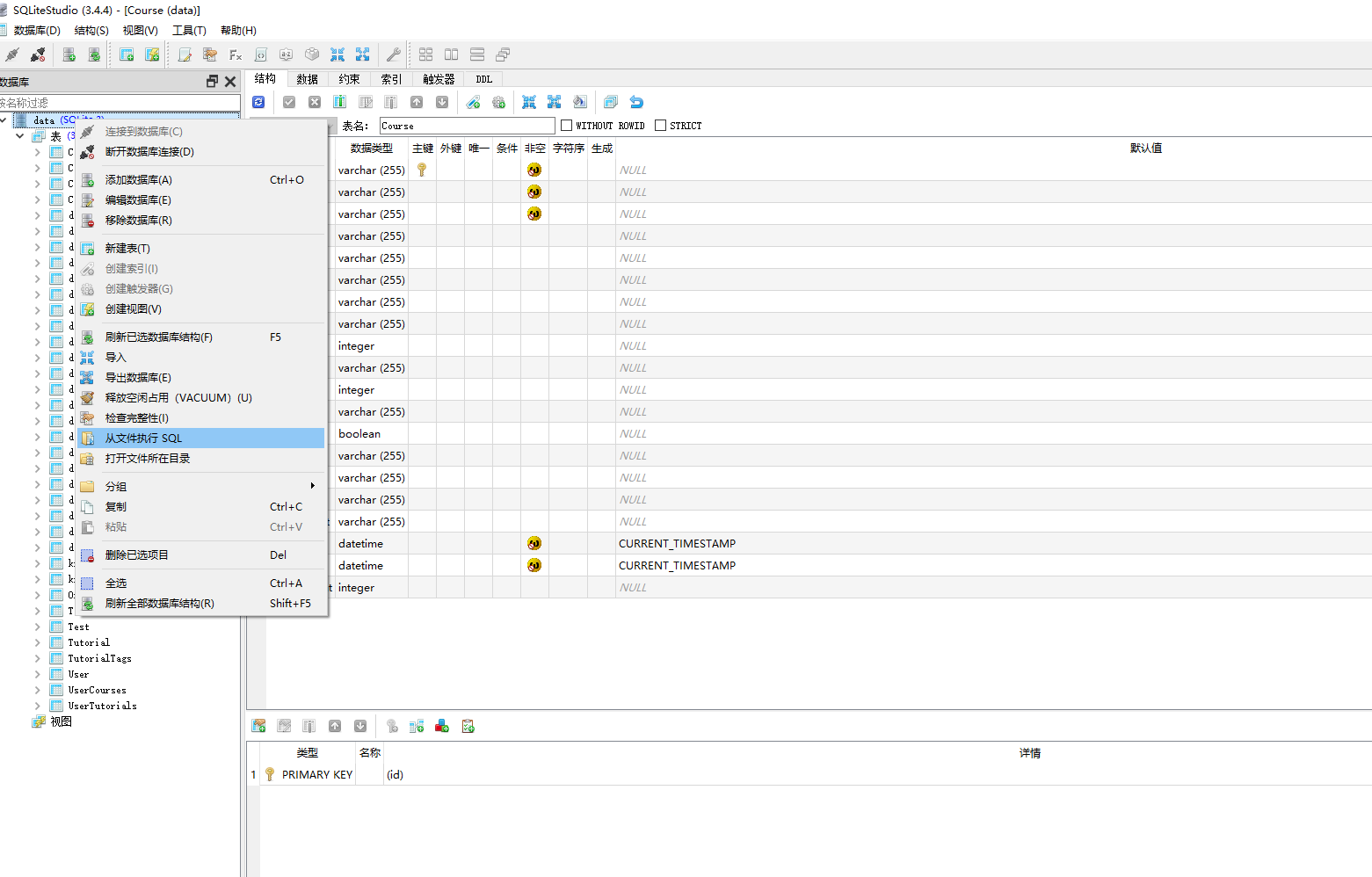Select 新建表(T) in the context menu
1372x877 pixels.
click(201, 248)
